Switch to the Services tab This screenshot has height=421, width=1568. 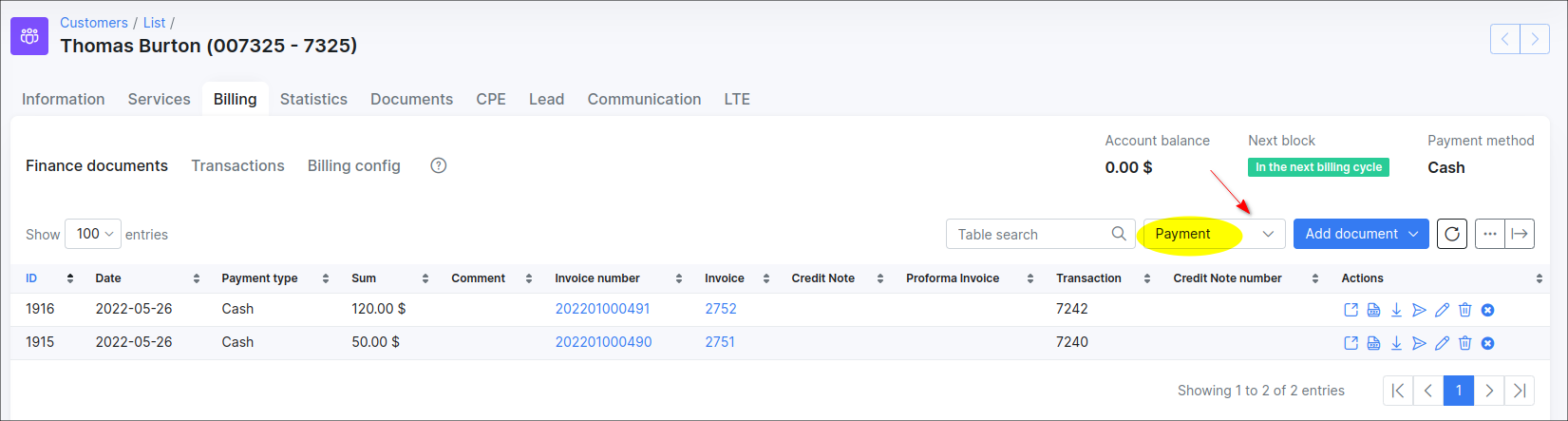coord(159,99)
